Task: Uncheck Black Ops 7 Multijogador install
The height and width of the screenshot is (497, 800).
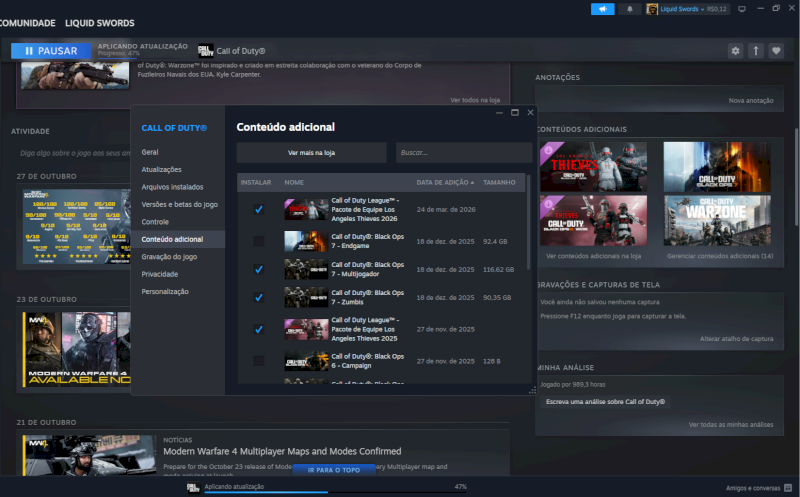Action: 259,269
